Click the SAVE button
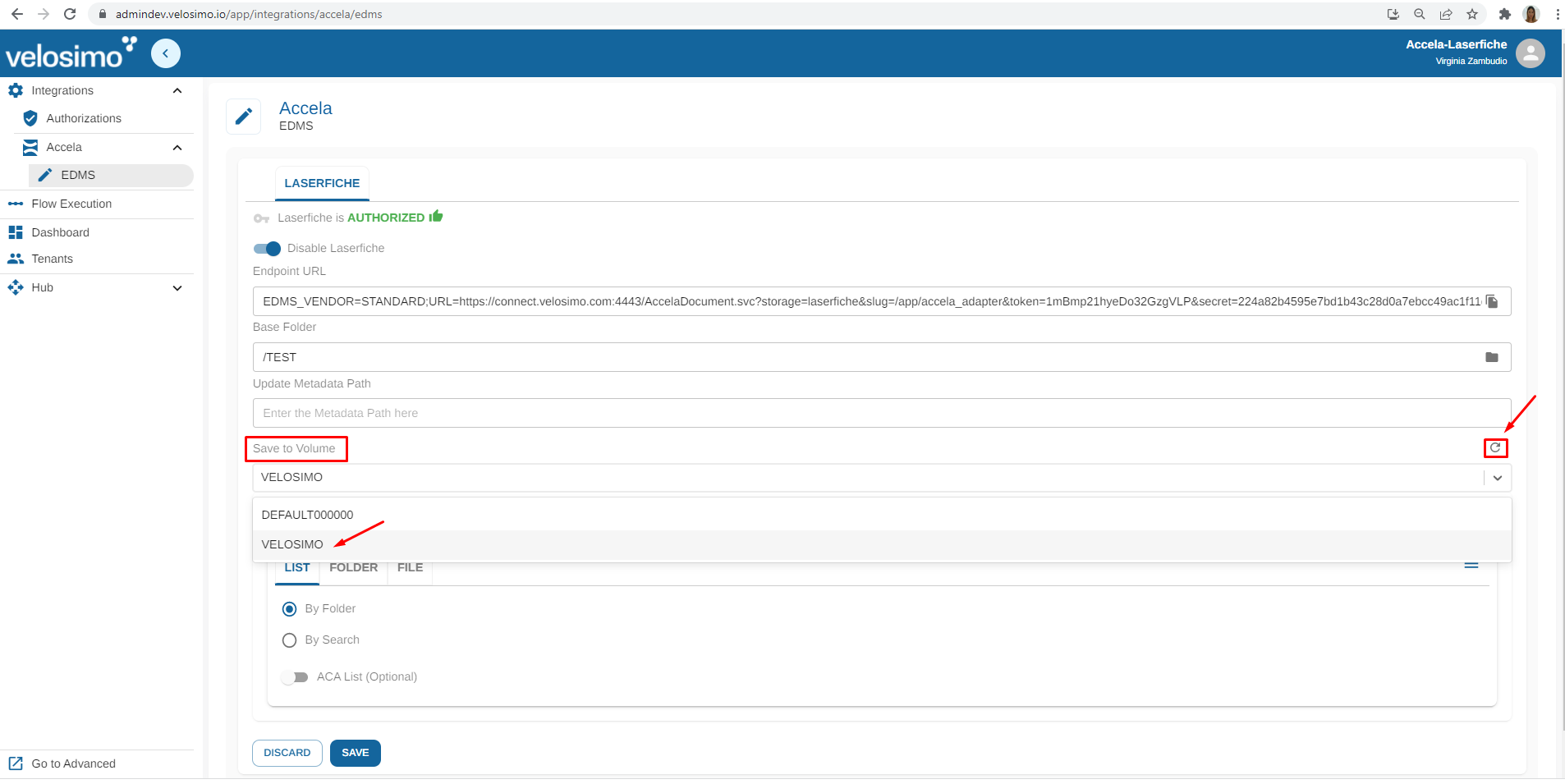The image size is (1565, 784). click(x=356, y=753)
